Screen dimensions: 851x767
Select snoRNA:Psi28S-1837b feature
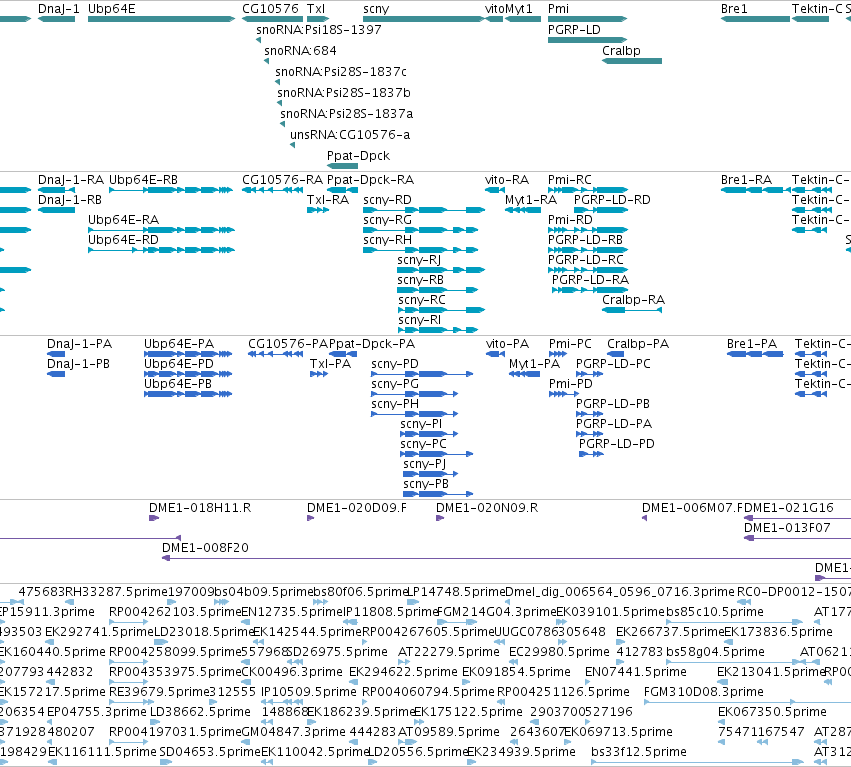point(280,103)
